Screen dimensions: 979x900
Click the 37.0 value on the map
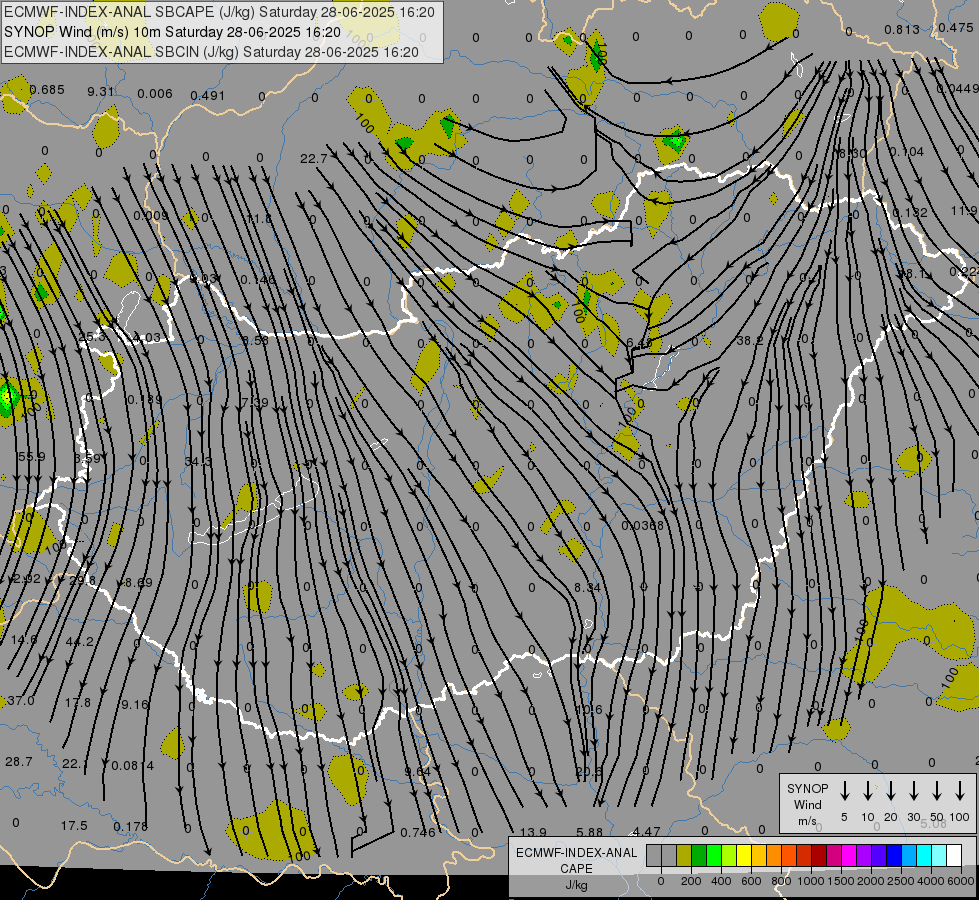[x=21, y=701]
